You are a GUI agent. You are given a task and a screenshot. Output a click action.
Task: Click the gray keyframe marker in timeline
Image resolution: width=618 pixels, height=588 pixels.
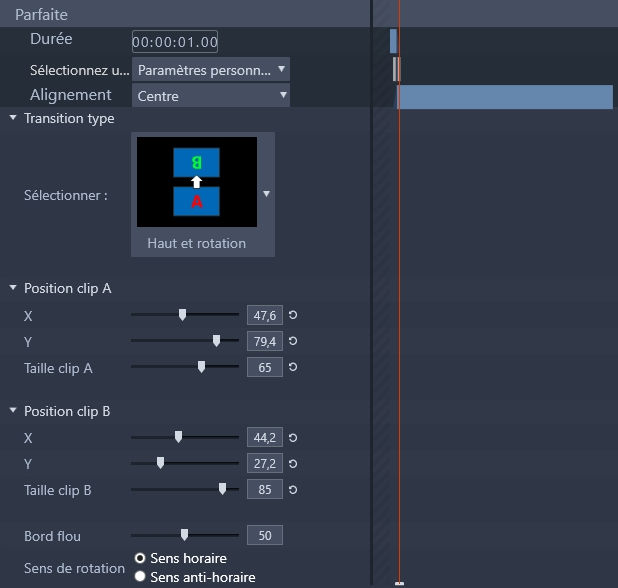(x=396, y=69)
